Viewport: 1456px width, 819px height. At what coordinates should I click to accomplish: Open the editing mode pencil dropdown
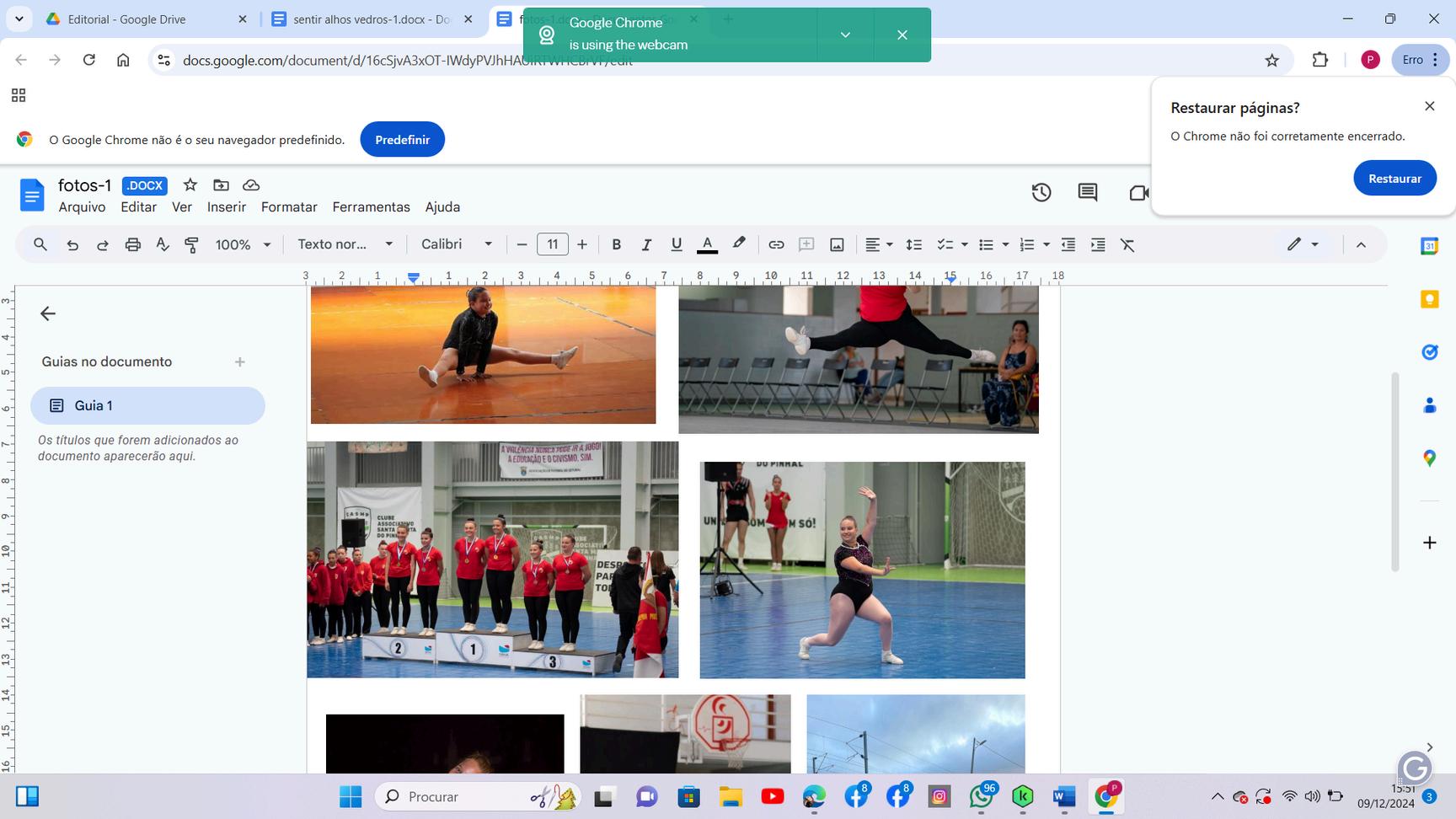[x=1303, y=244]
